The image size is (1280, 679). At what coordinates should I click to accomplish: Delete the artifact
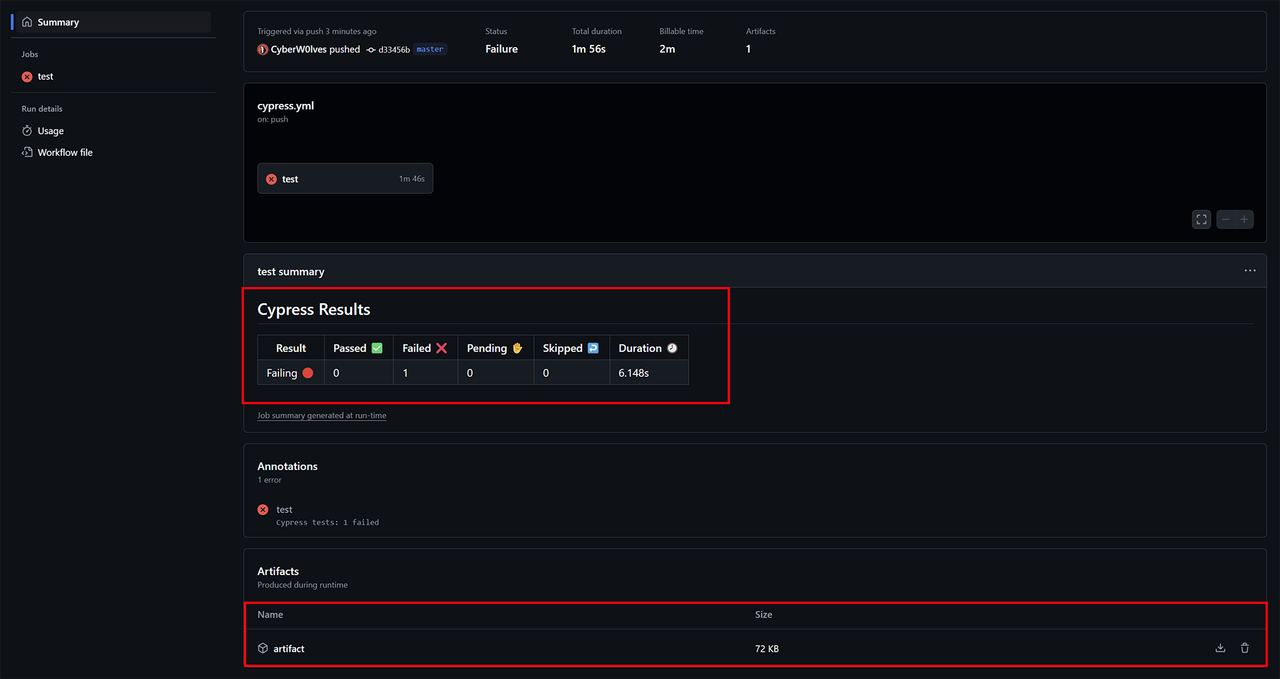pyautogui.click(x=1245, y=648)
